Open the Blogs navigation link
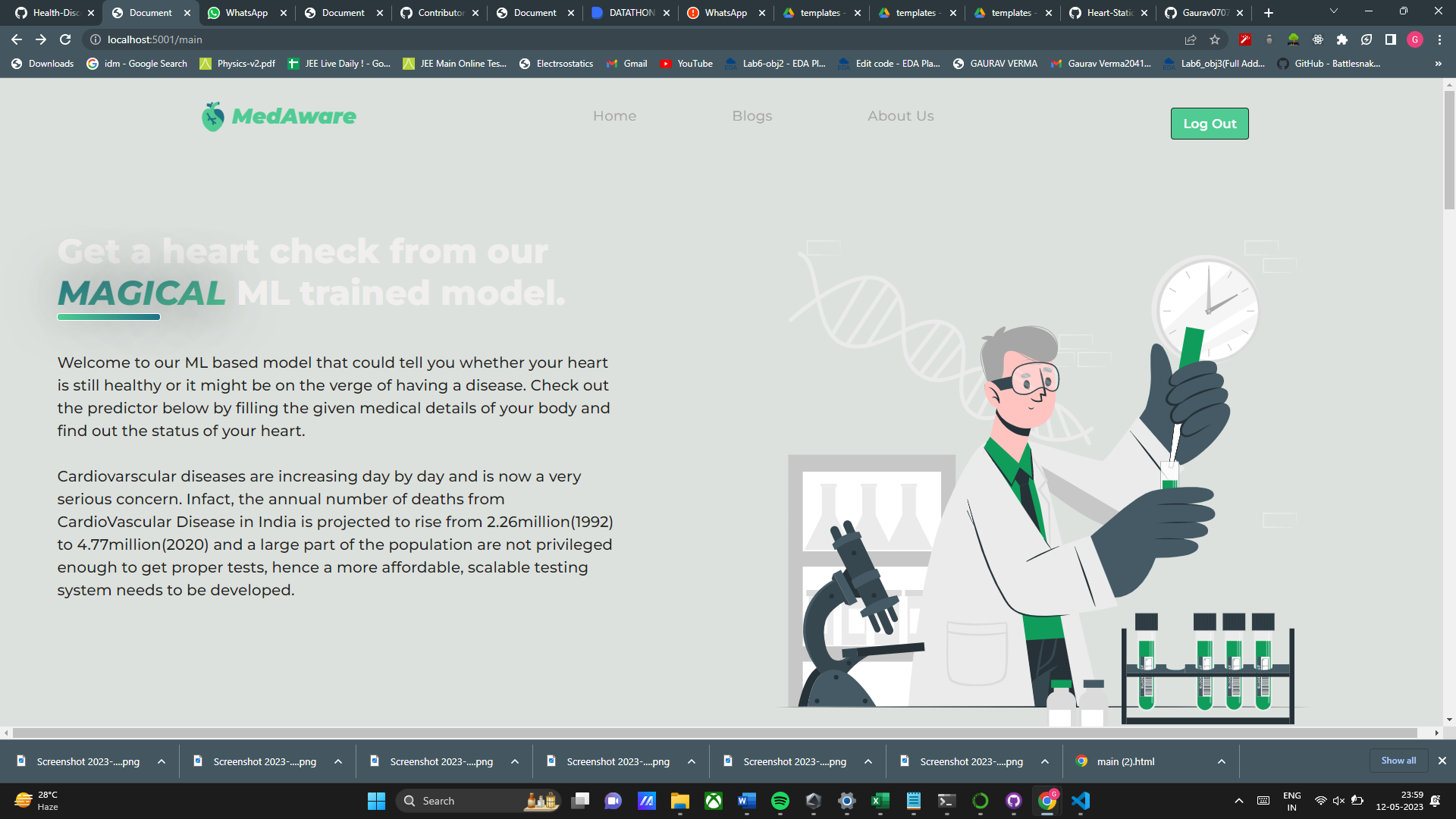Screen dimensions: 1456x819 tap(752, 115)
